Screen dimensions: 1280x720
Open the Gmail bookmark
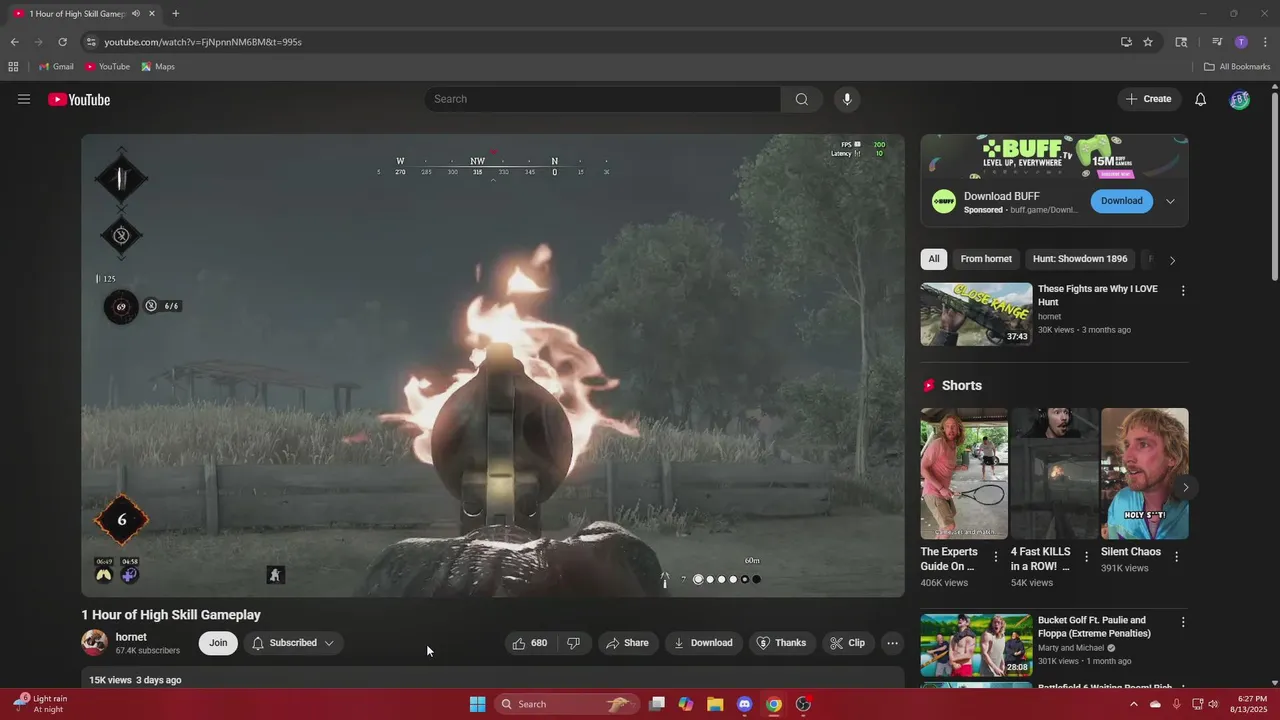[x=56, y=67]
